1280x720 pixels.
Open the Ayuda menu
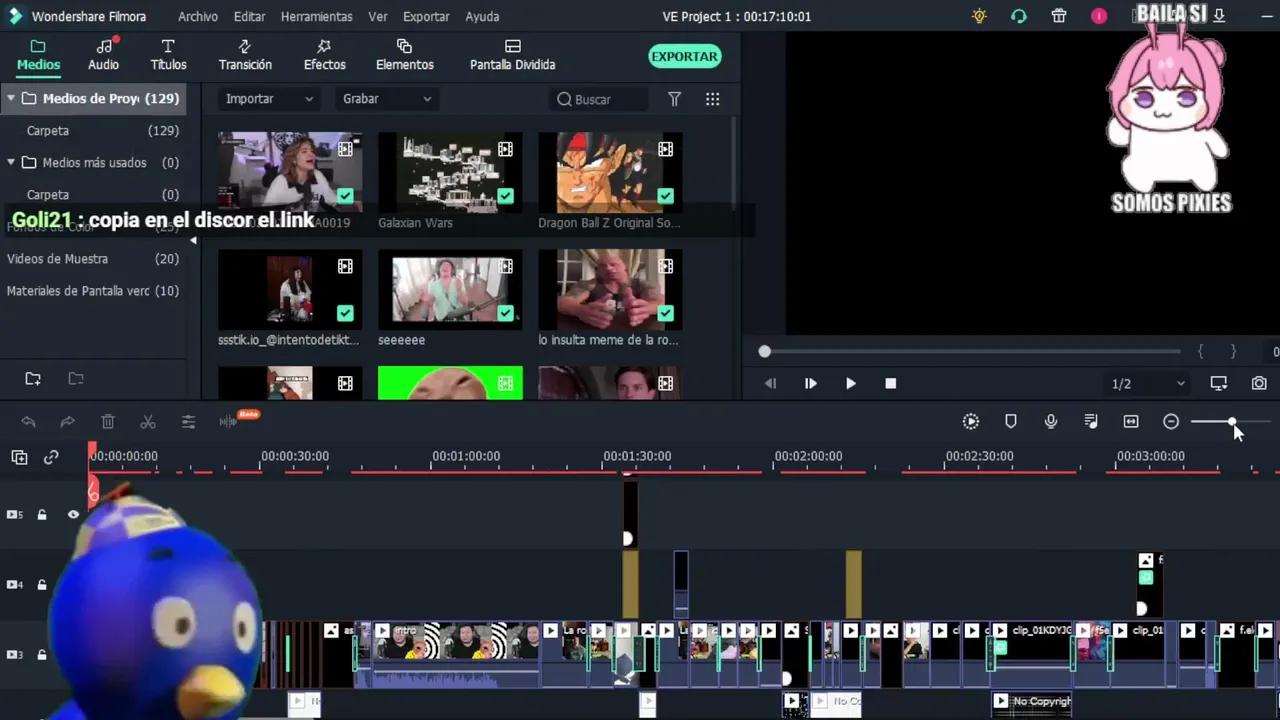[x=482, y=16]
